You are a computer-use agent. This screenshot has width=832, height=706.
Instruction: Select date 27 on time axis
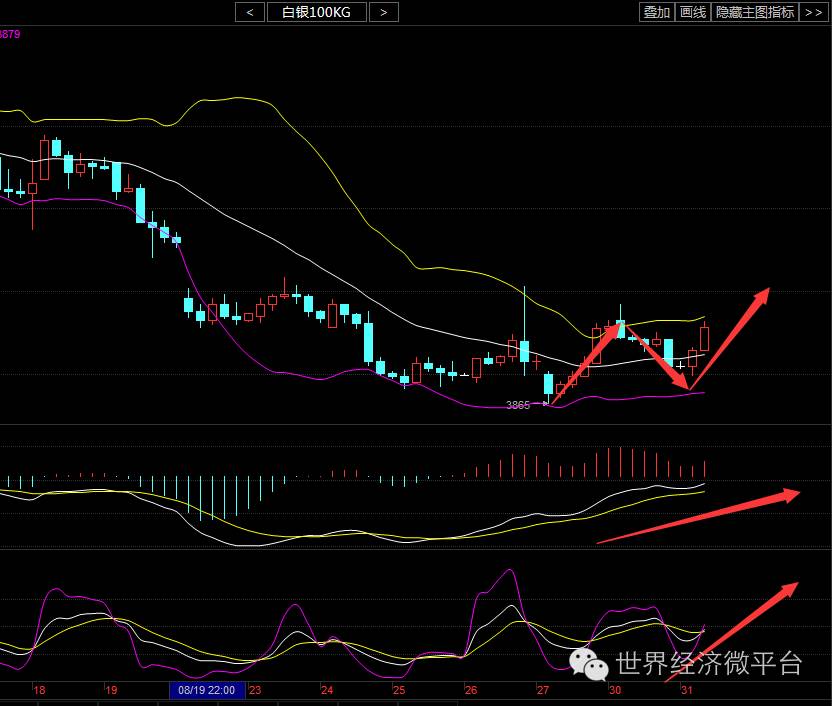(x=542, y=690)
